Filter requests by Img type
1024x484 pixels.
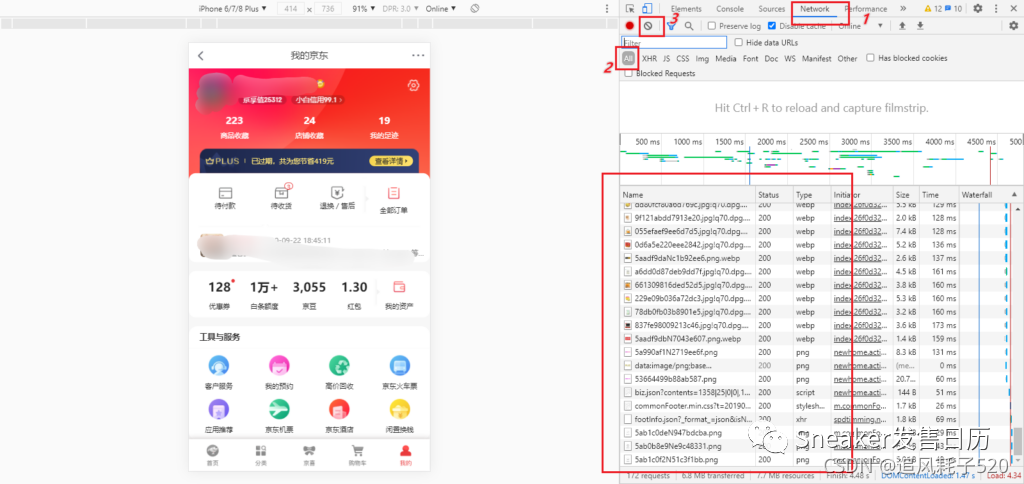pyautogui.click(x=702, y=58)
